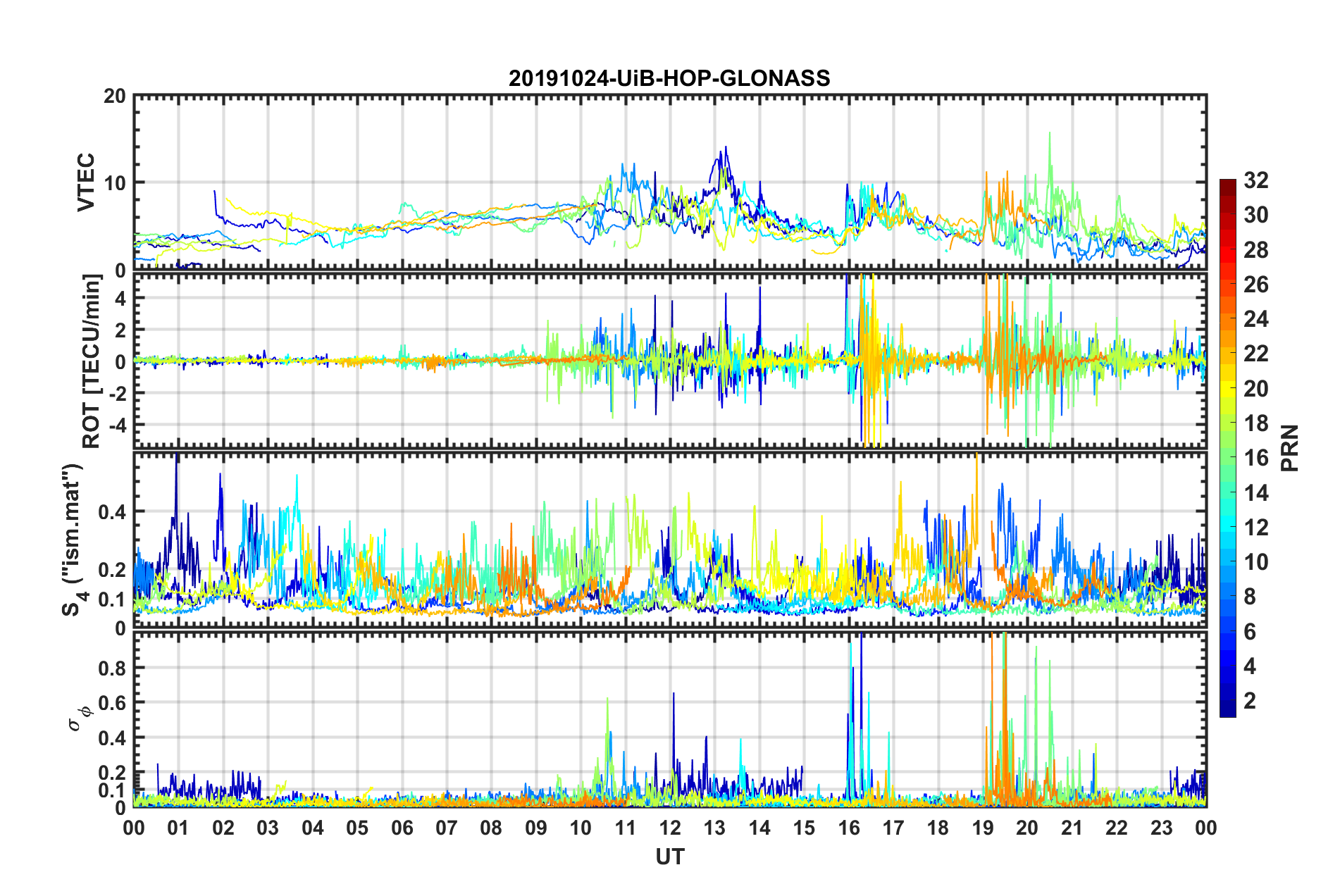The height and width of the screenshot is (896, 1340).
Task: Click the sigma-phi y-axis label
Action: [81, 718]
